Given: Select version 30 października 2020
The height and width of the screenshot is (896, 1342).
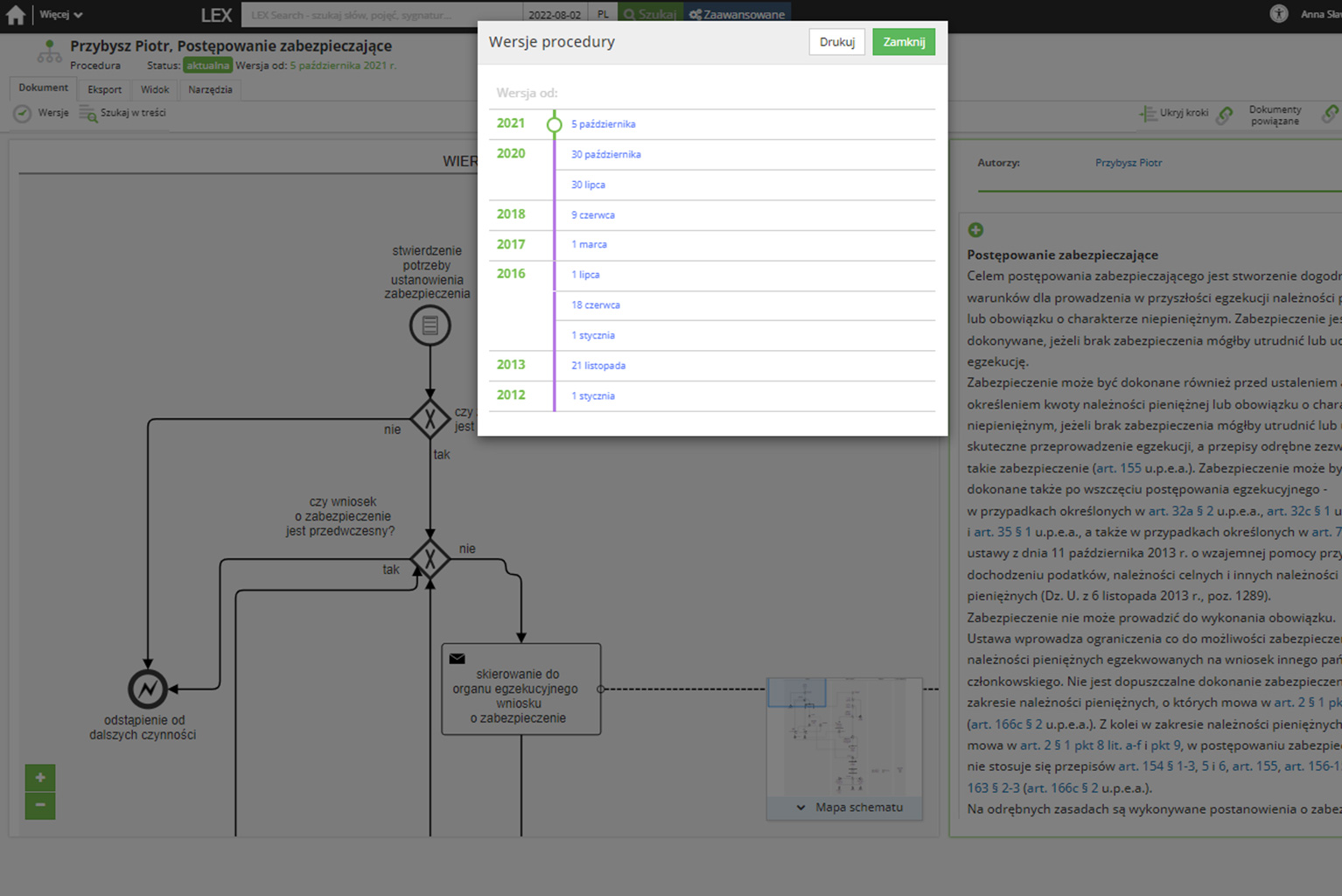Looking at the screenshot, I should click(x=605, y=155).
